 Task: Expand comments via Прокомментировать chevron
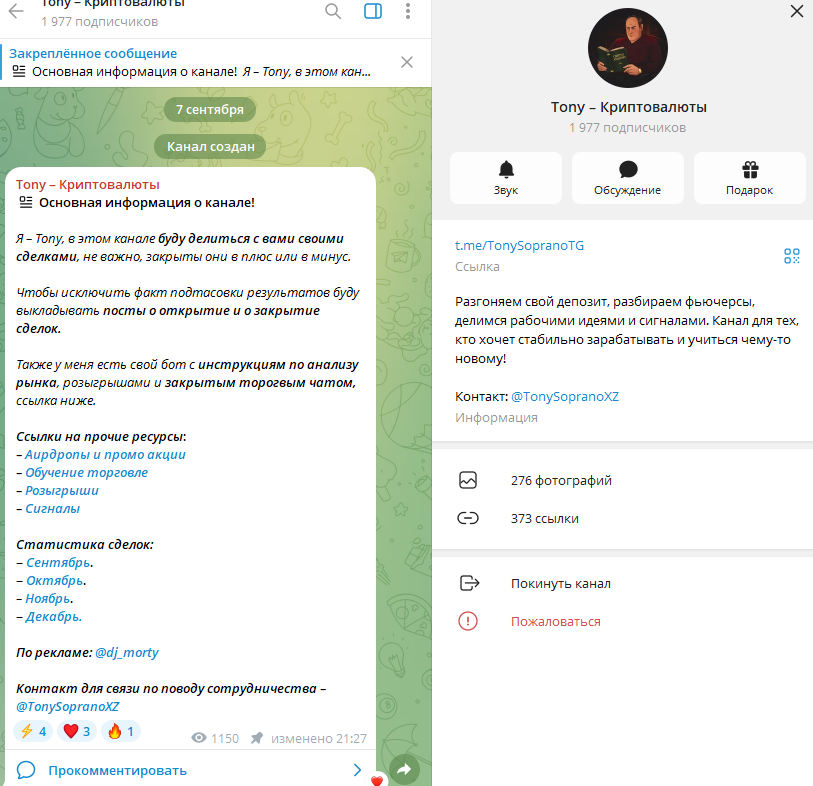pos(357,770)
